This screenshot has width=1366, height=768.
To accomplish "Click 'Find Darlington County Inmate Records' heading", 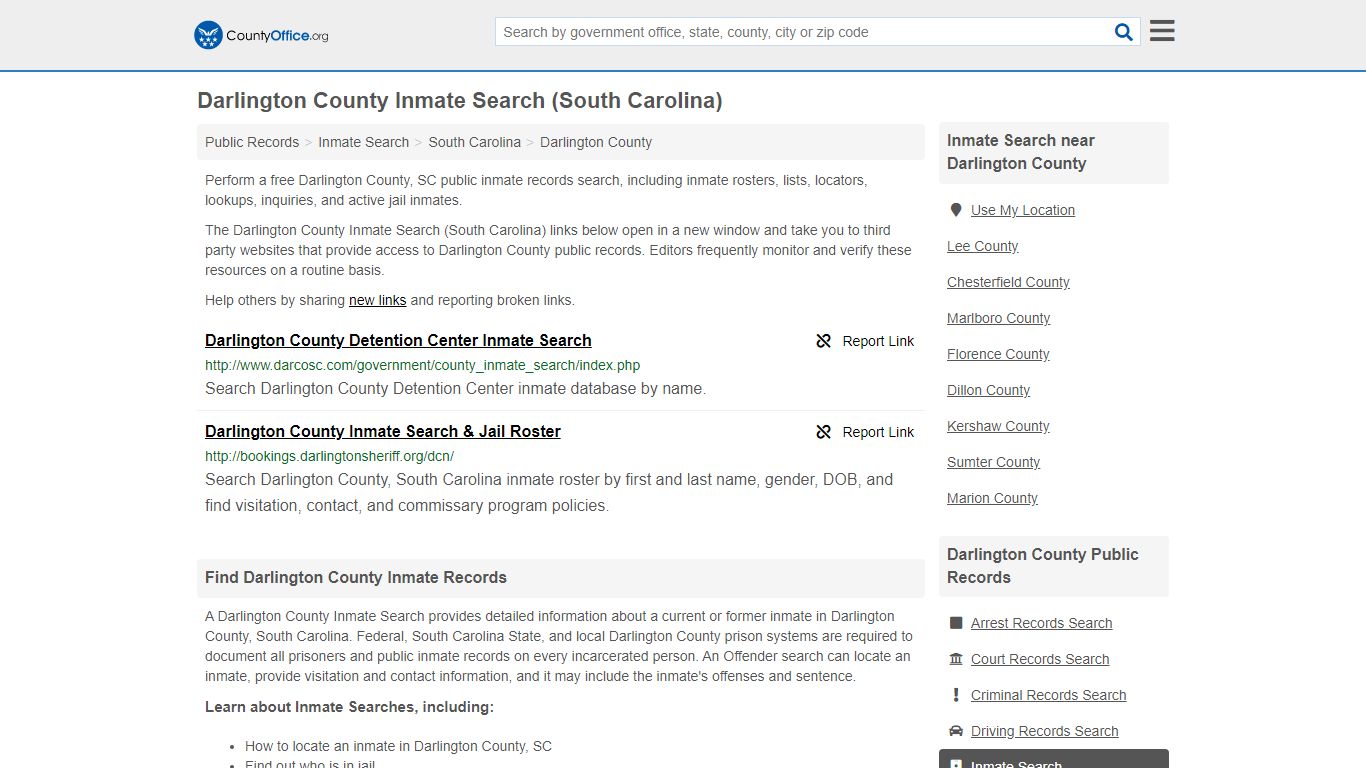I will 356,577.
